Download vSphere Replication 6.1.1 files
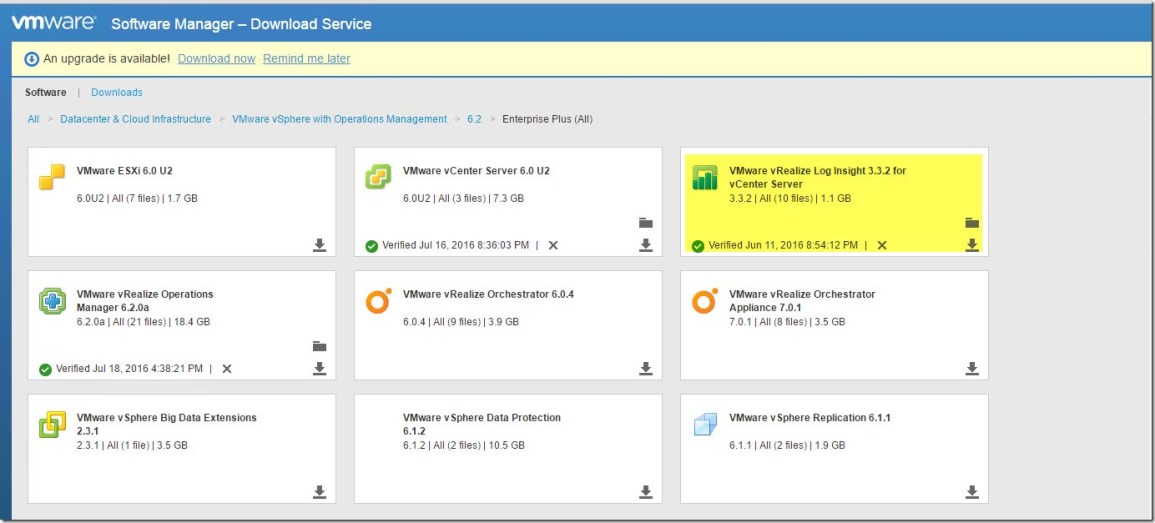This screenshot has width=1155, height=523. (971, 492)
